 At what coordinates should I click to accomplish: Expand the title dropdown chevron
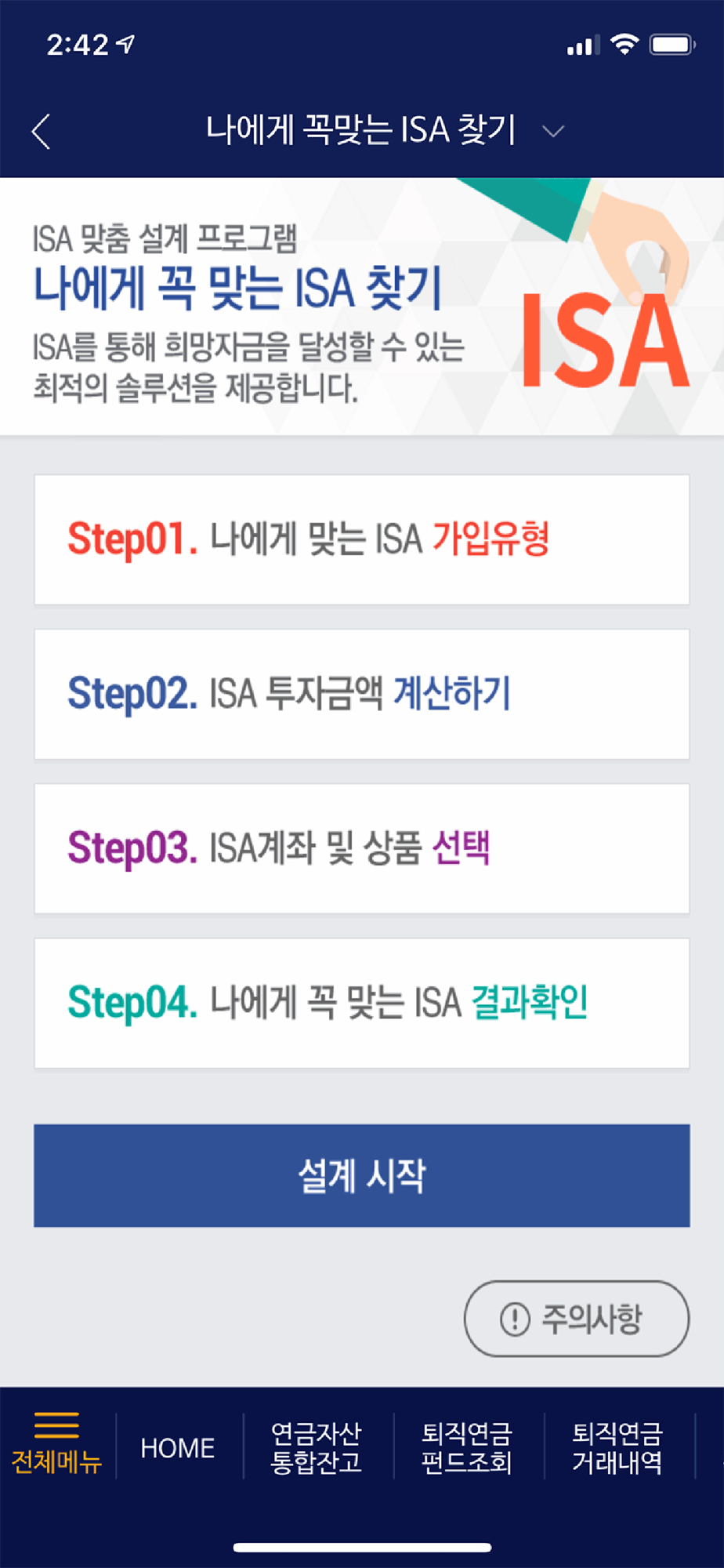tap(553, 132)
